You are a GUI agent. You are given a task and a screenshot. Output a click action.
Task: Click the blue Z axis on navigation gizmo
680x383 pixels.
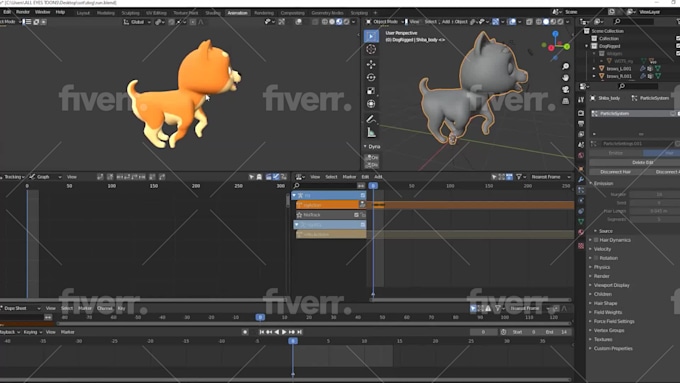[555, 33]
